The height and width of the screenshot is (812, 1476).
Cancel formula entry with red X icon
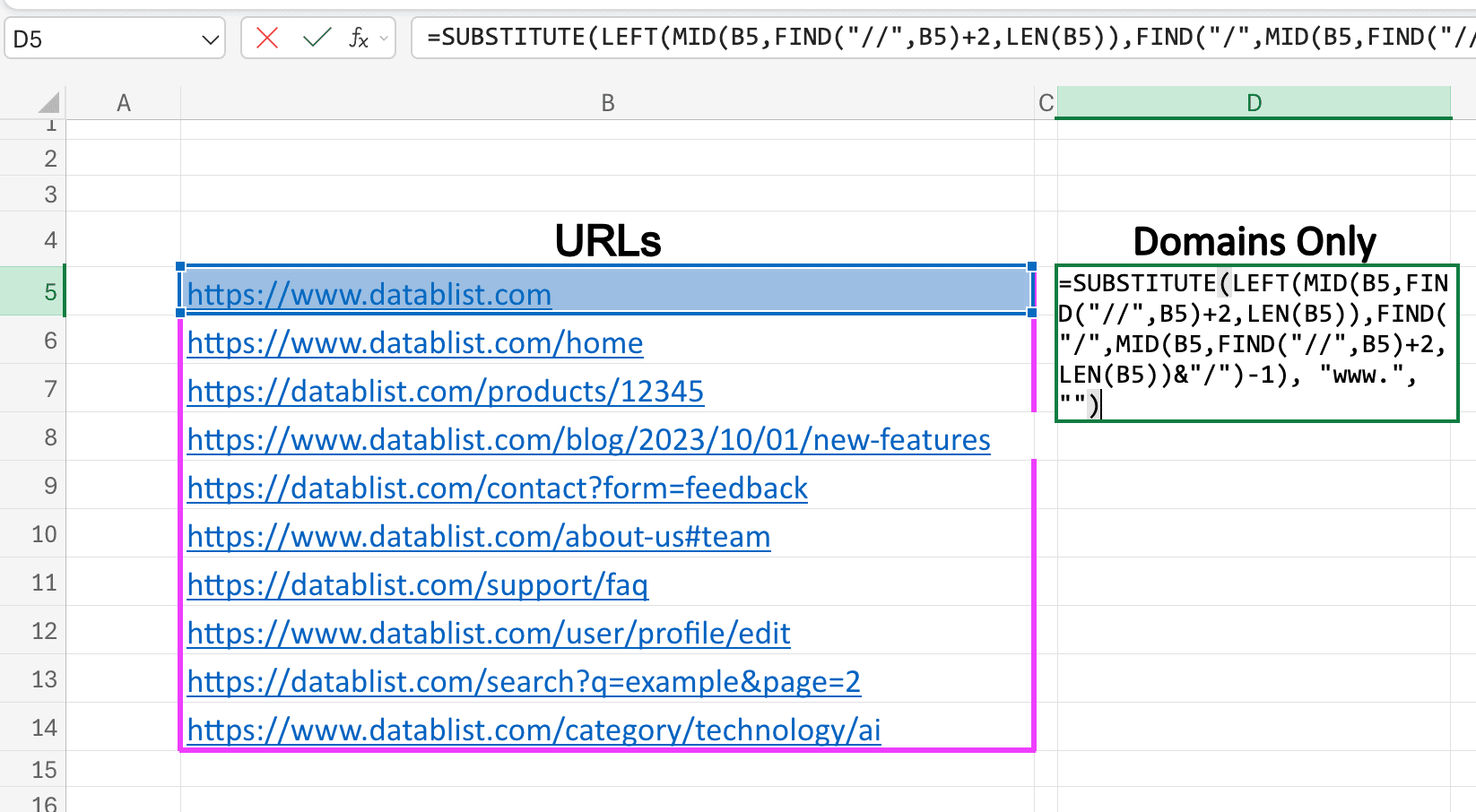pyautogui.click(x=265, y=38)
